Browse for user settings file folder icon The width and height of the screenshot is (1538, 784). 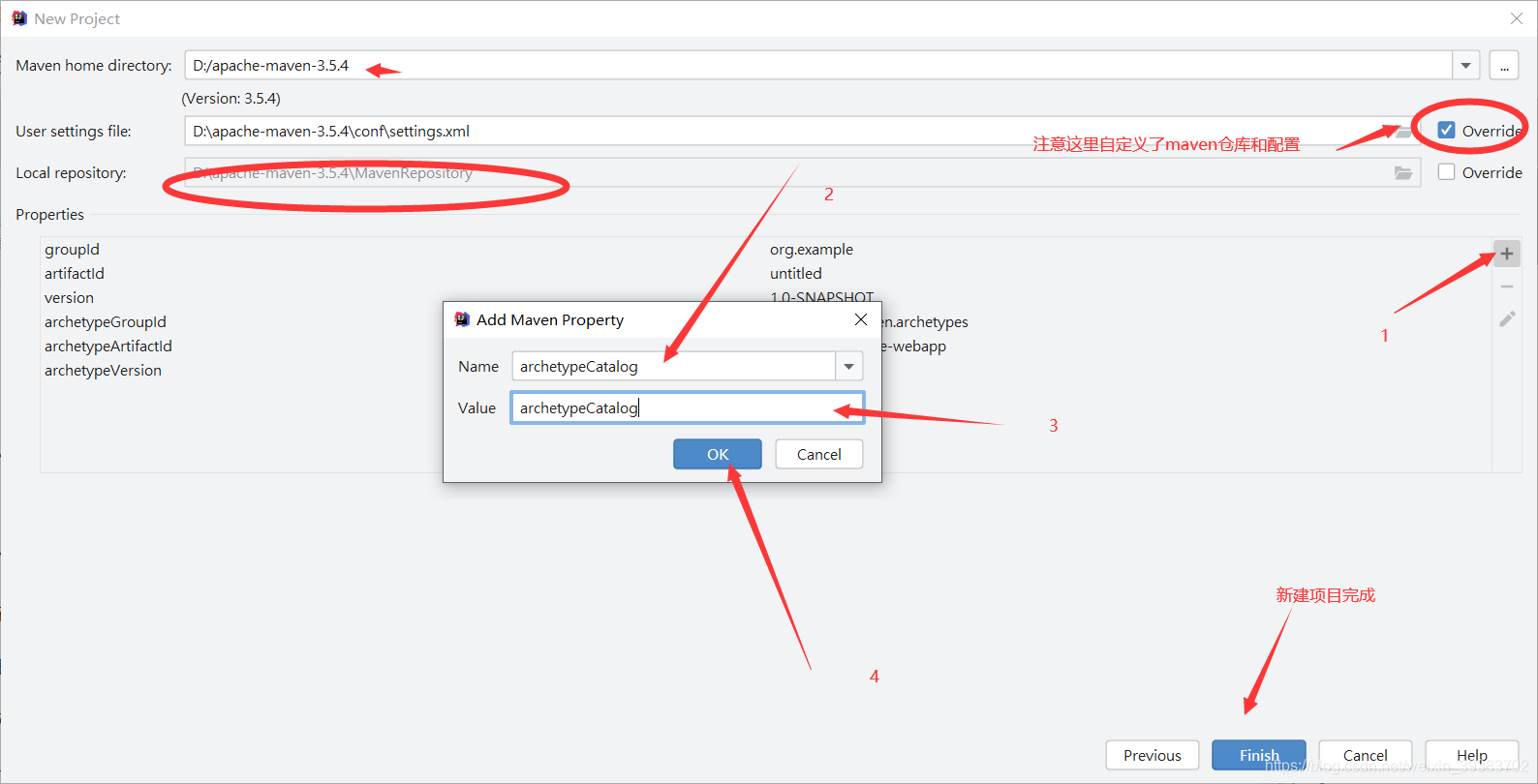(1403, 132)
